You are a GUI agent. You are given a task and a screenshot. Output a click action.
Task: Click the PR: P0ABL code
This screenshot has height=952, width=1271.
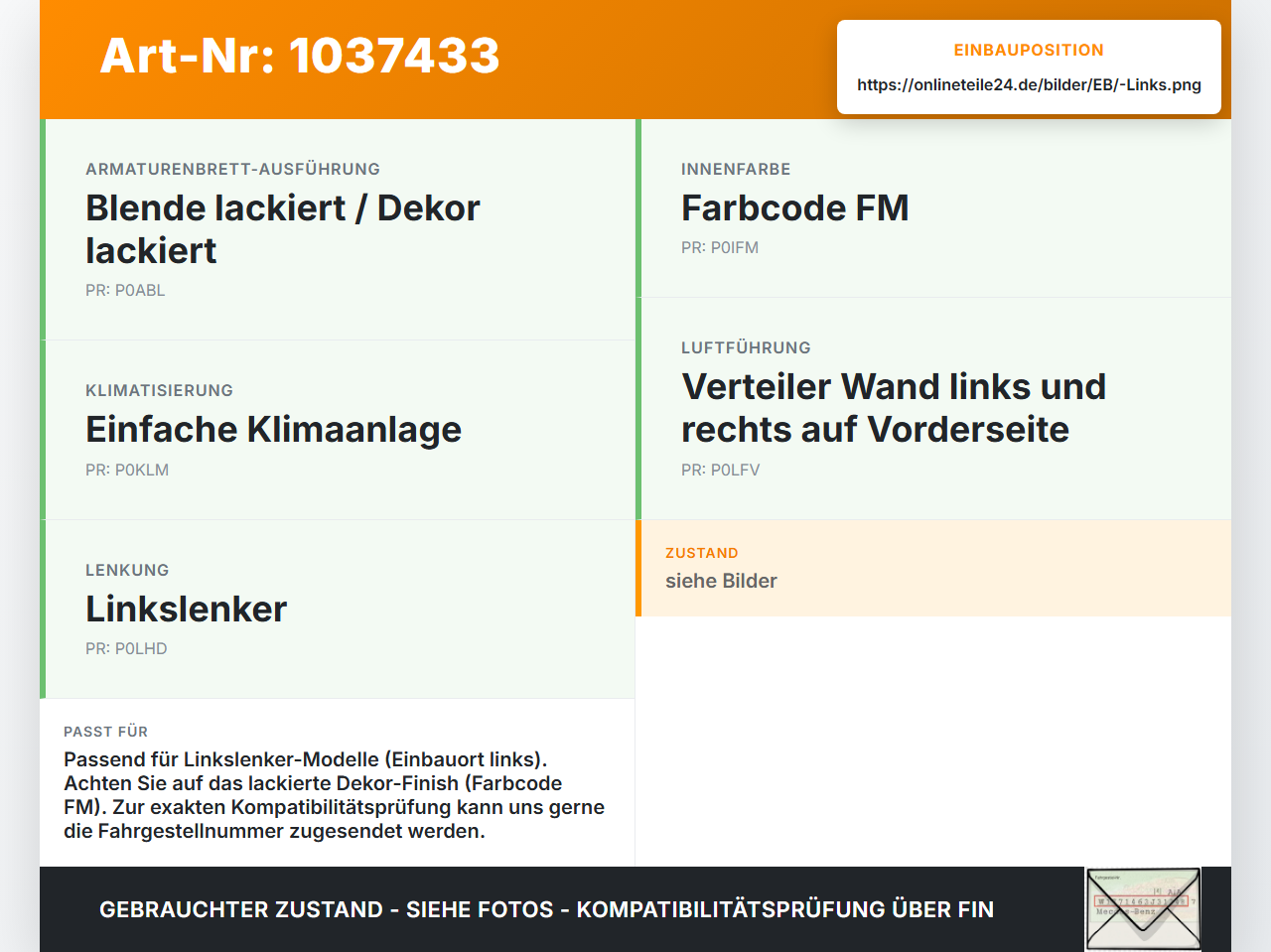pos(125,291)
